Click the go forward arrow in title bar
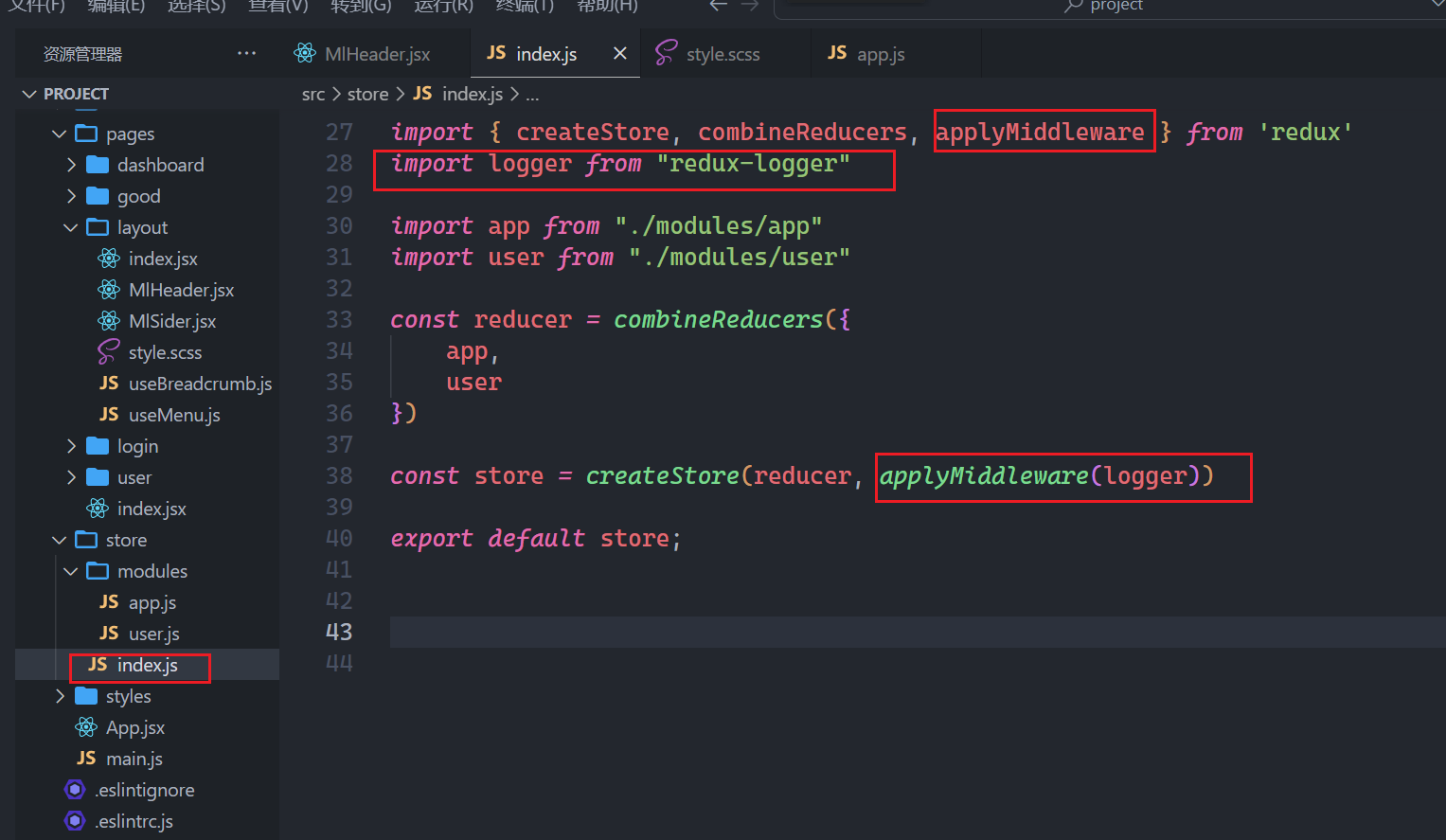This screenshot has height=840, width=1446. (750, 6)
